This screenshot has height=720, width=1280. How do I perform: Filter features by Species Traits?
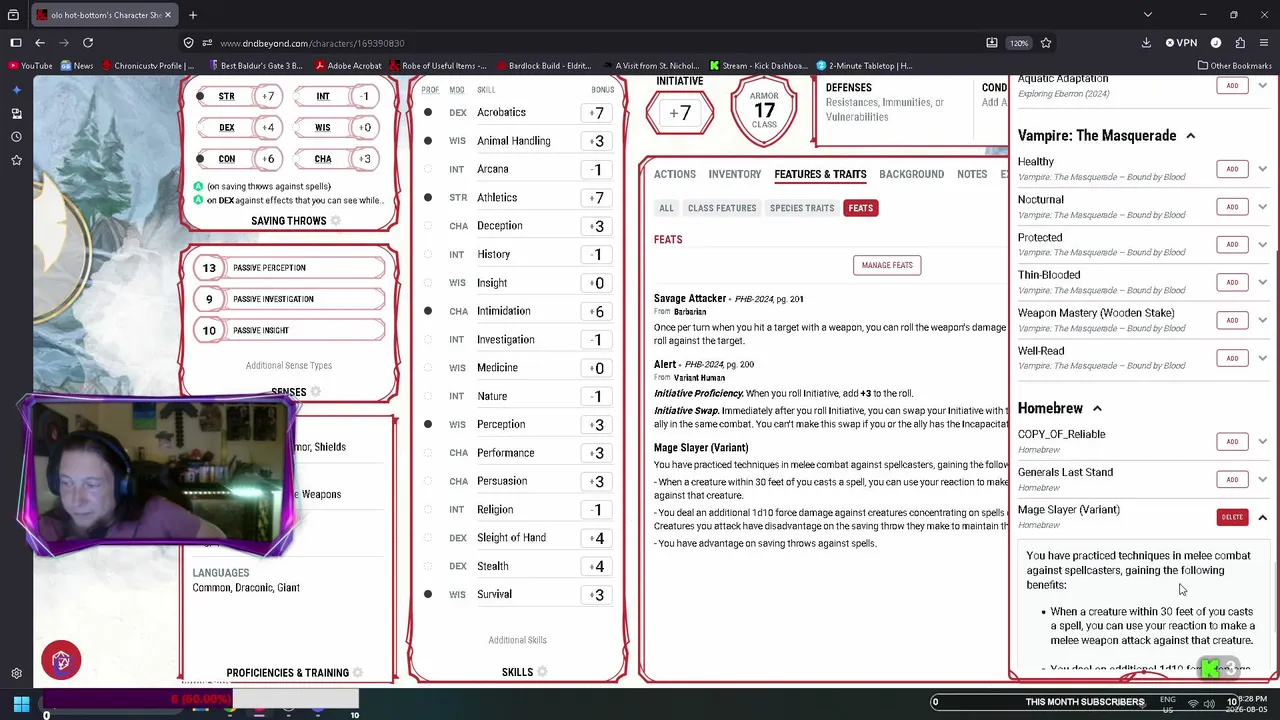pyautogui.click(x=802, y=208)
